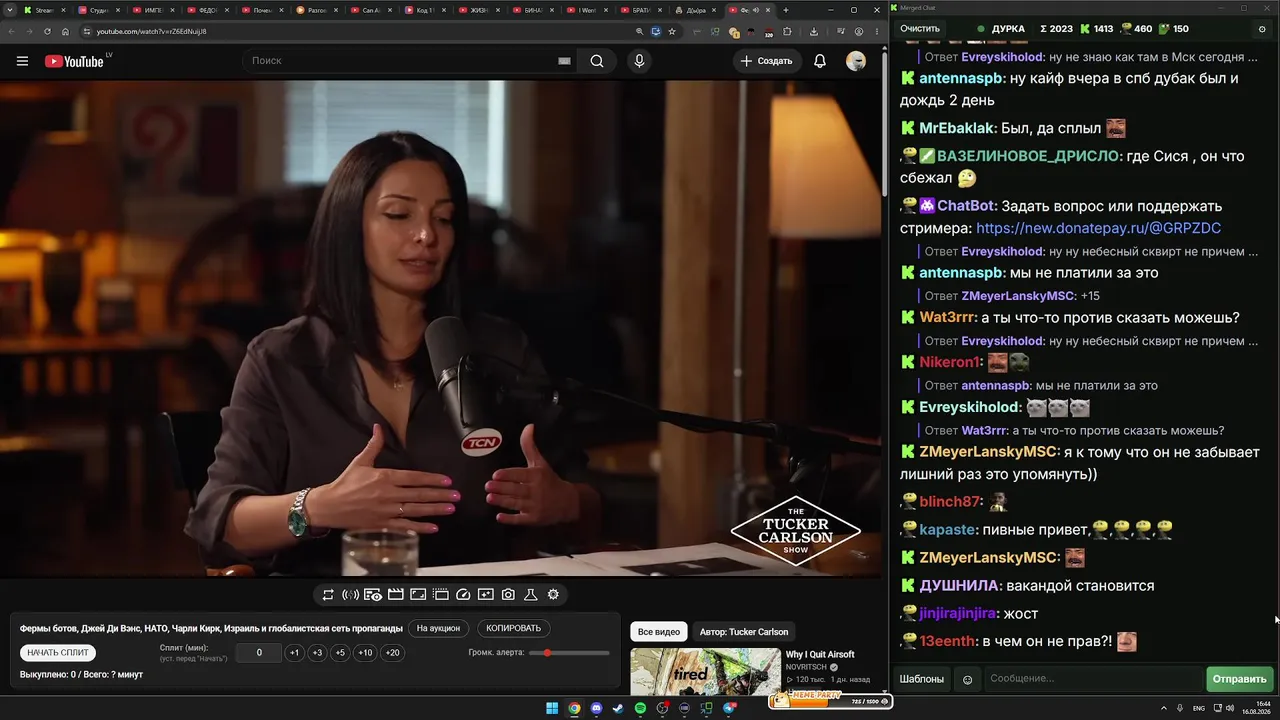Open Telegram from the taskbar
1280x720 pixels.
730,709
